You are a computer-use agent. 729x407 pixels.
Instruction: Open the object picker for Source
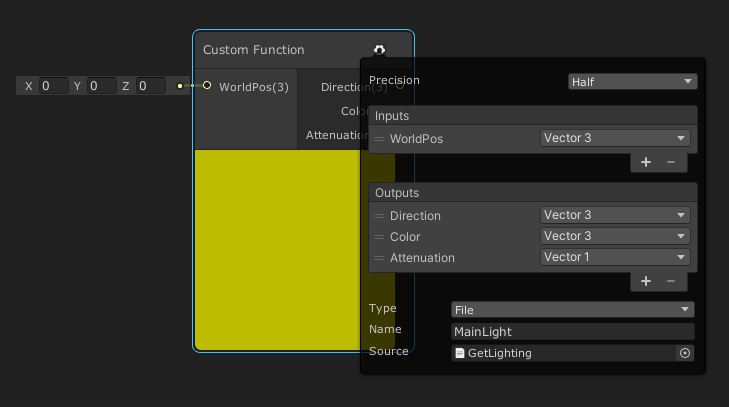point(684,353)
